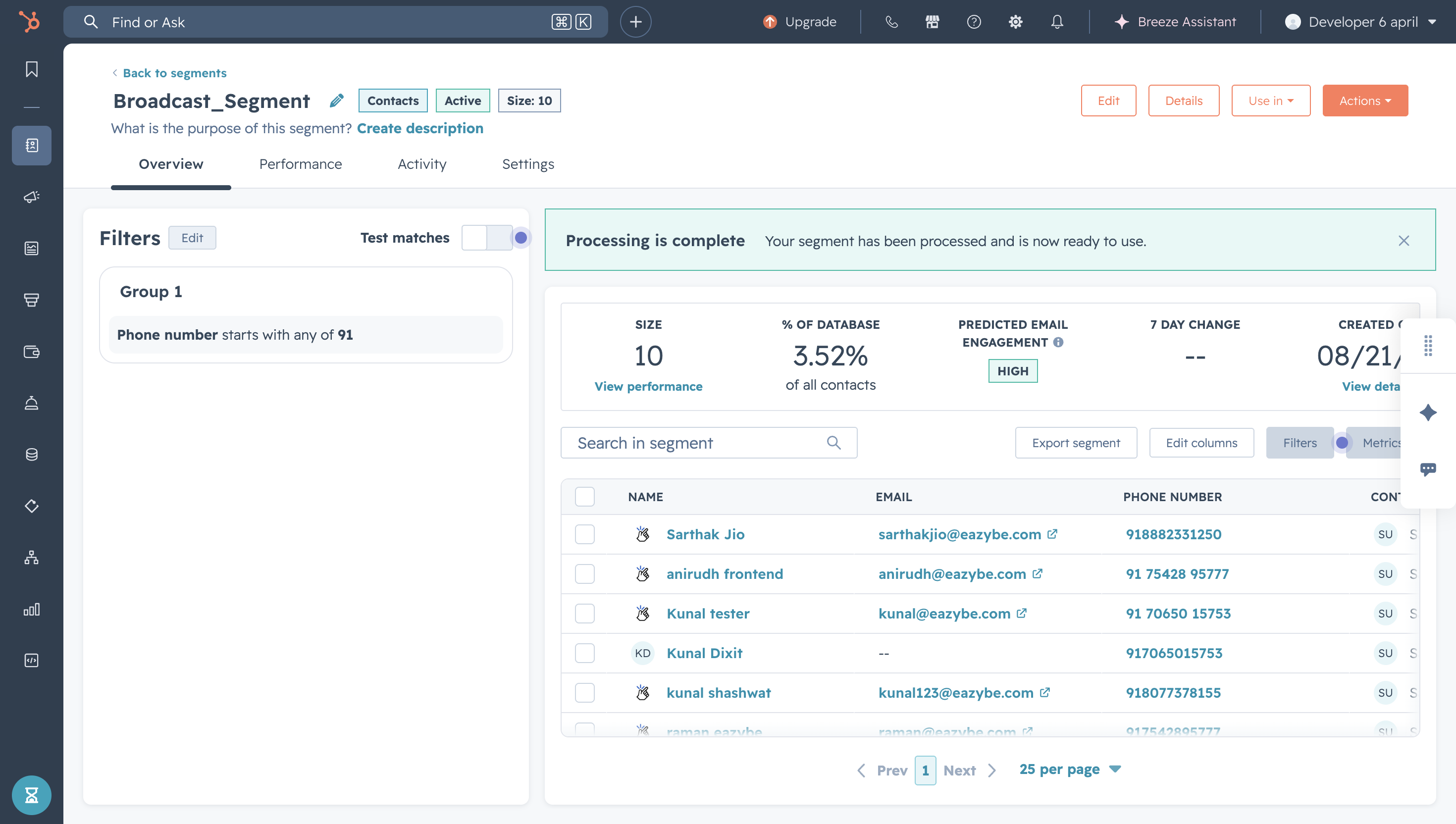This screenshot has height=824, width=1456.
Task: Click the Export segment button
Action: click(1076, 443)
